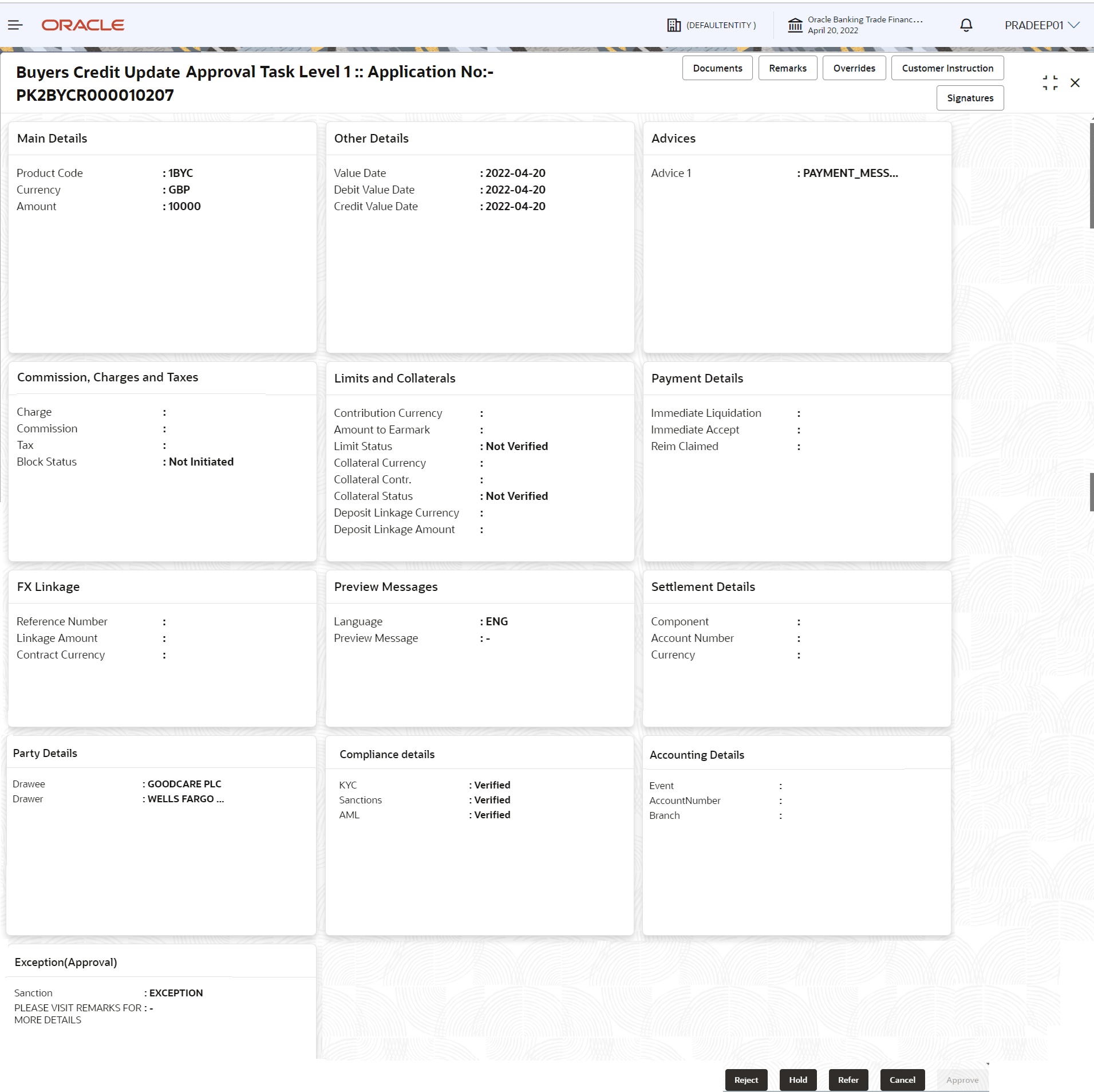Click the bank branch icon showing April 20, 2022
Image resolution: width=1094 pixels, height=1092 pixels.
[x=795, y=25]
